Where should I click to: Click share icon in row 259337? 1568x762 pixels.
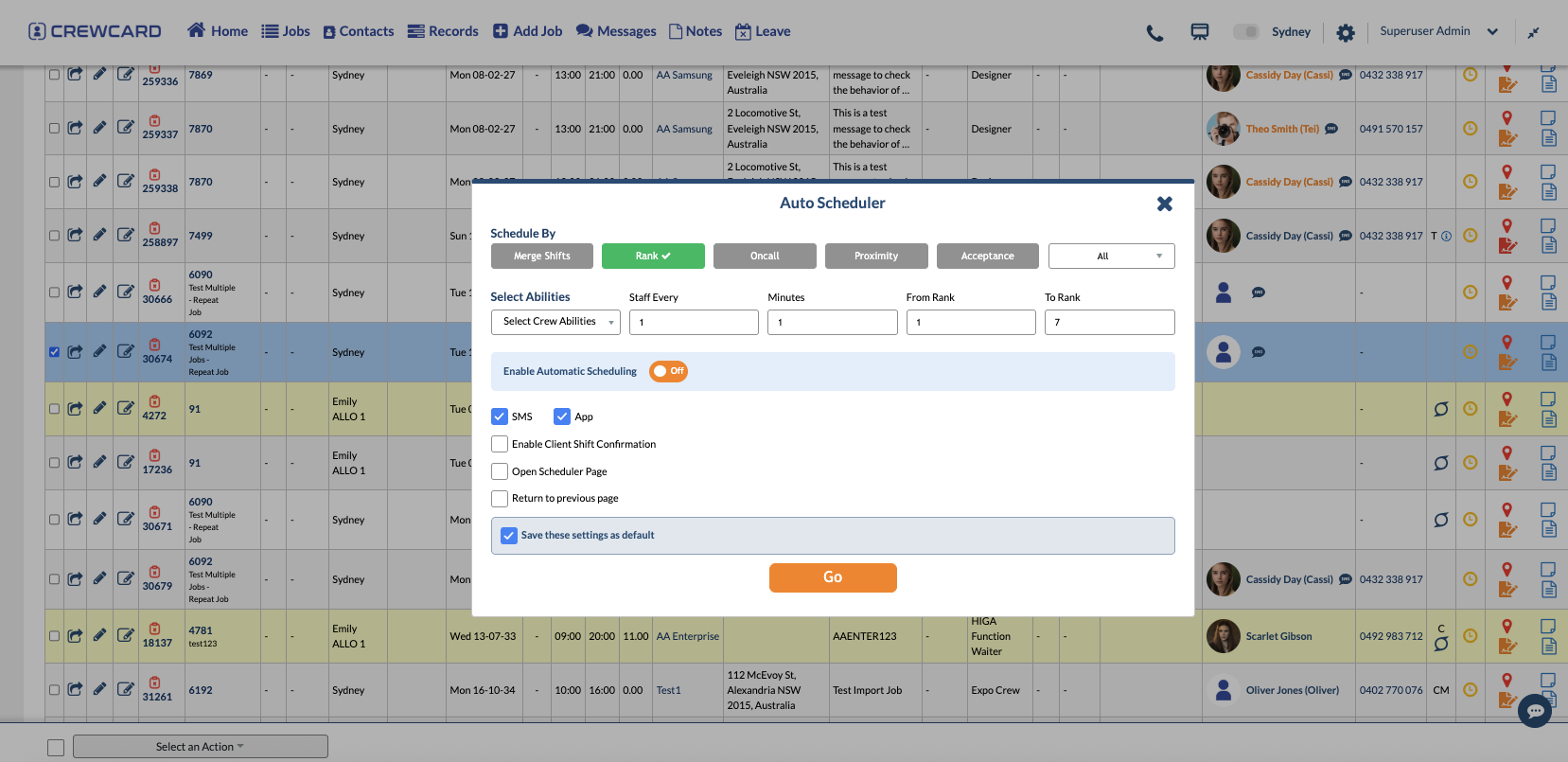pos(75,128)
